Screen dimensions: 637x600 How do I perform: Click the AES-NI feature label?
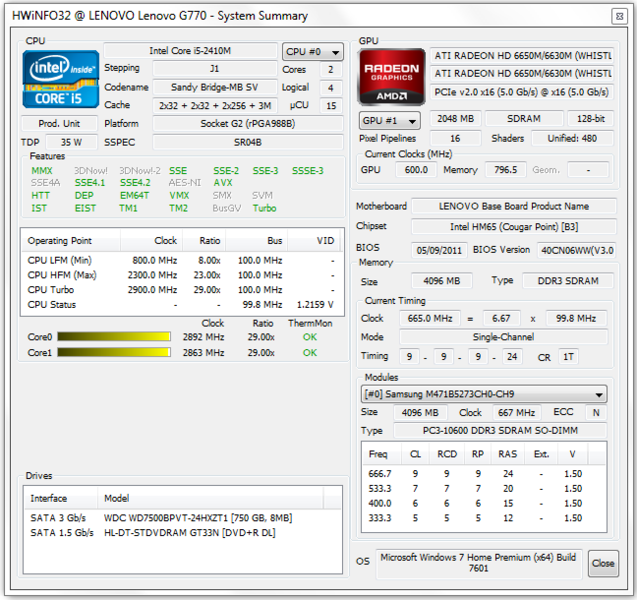pos(185,183)
